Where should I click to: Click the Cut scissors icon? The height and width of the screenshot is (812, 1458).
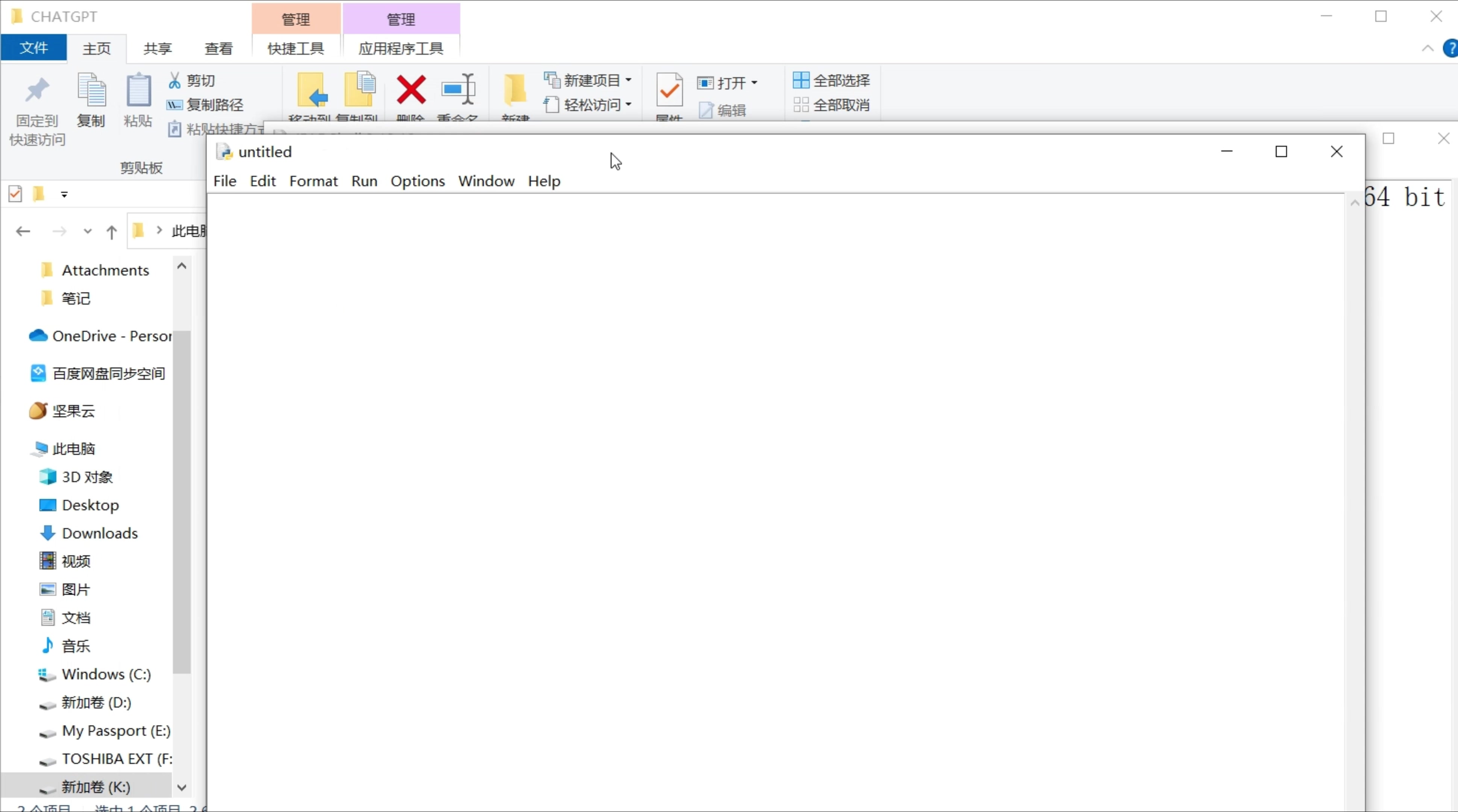[174, 80]
